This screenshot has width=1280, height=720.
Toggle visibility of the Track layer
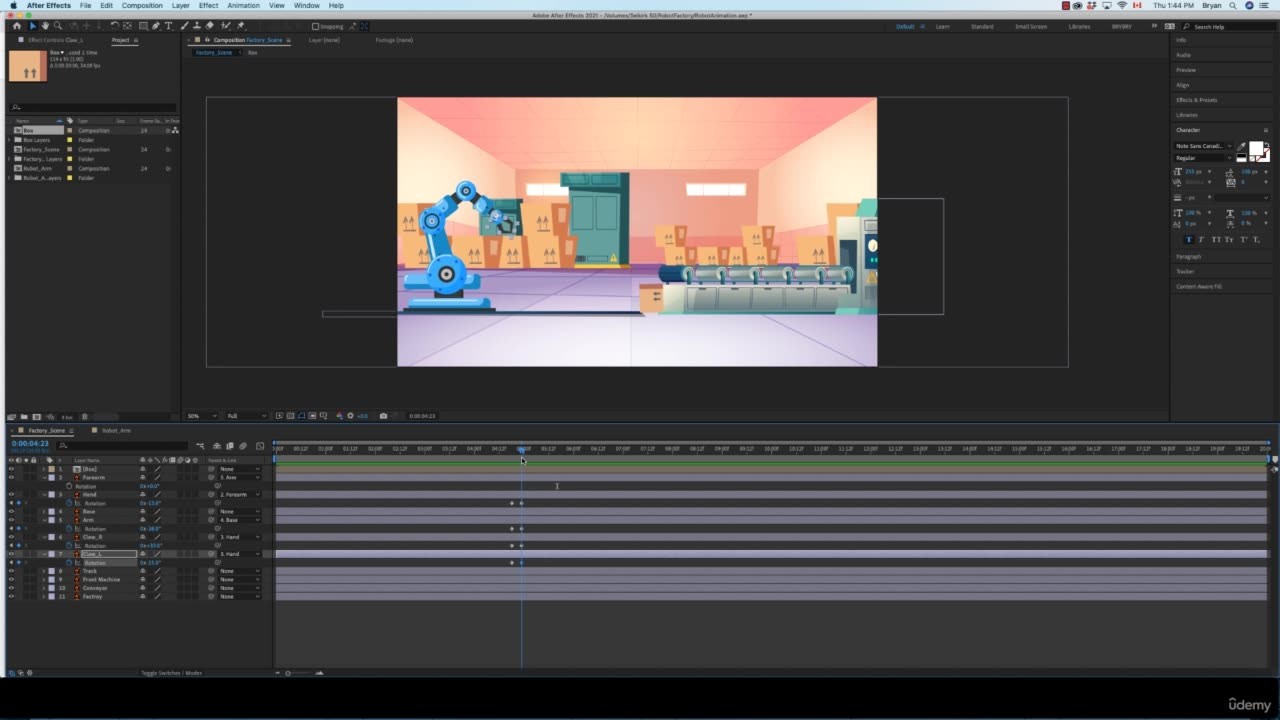[11, 571]
